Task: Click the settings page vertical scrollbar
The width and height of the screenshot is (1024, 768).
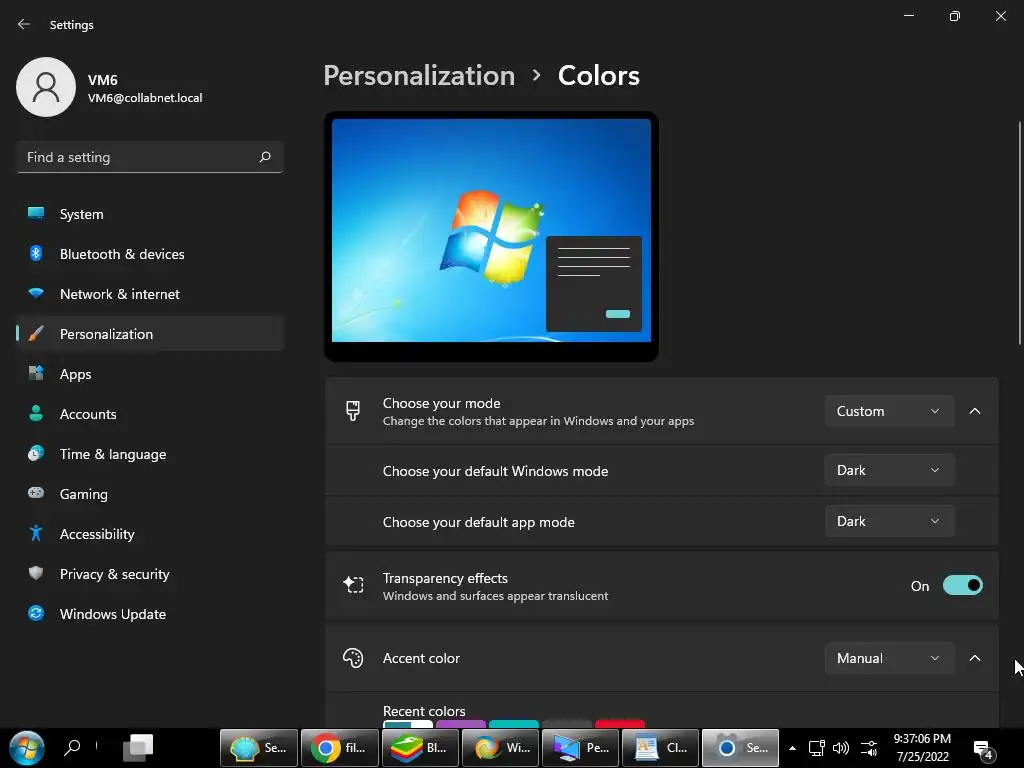Action: coord(1019,232)
